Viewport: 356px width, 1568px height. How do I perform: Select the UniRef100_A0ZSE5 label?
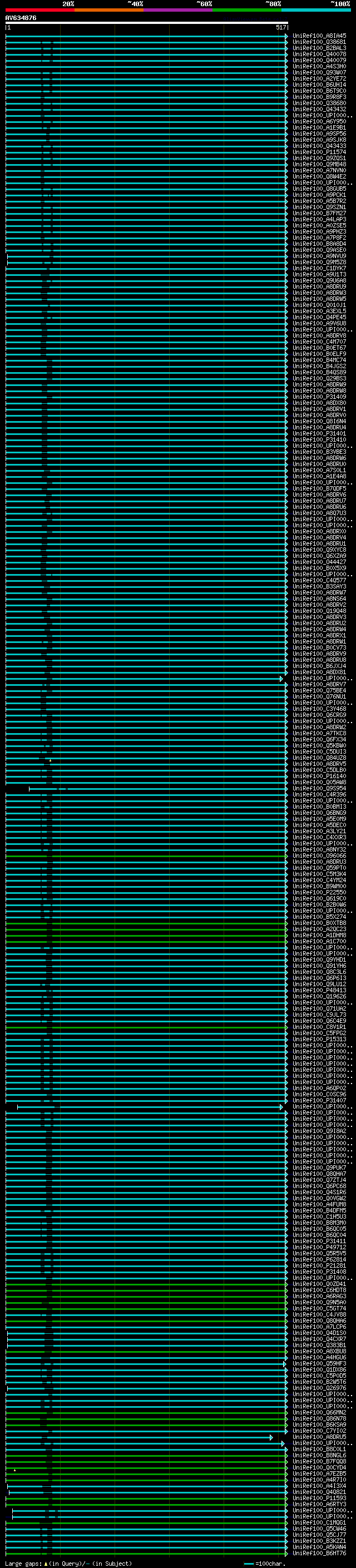(x=319, y=225)
